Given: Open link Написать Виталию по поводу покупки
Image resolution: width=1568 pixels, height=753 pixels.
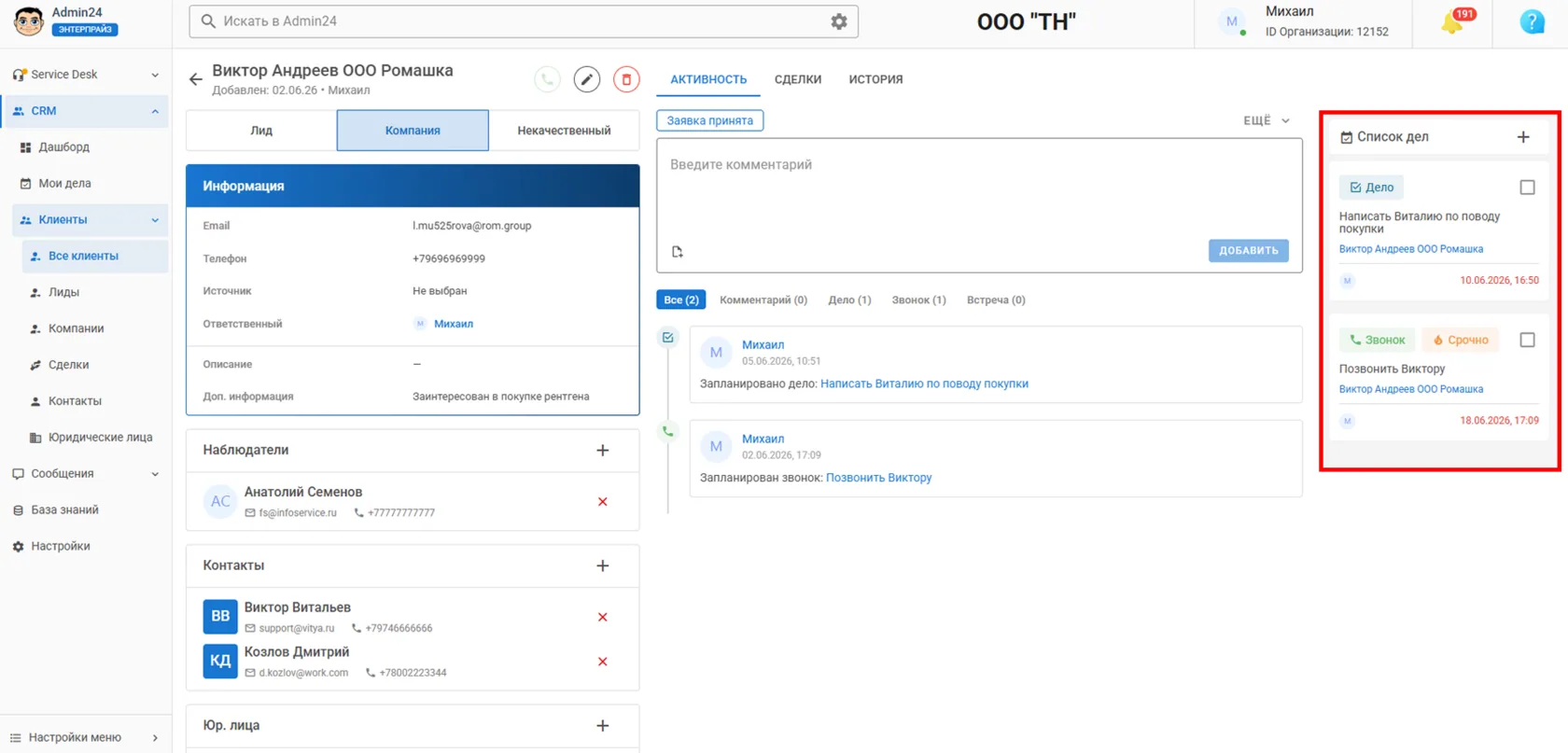Looking at the screenshot, I should click(924, 384).
